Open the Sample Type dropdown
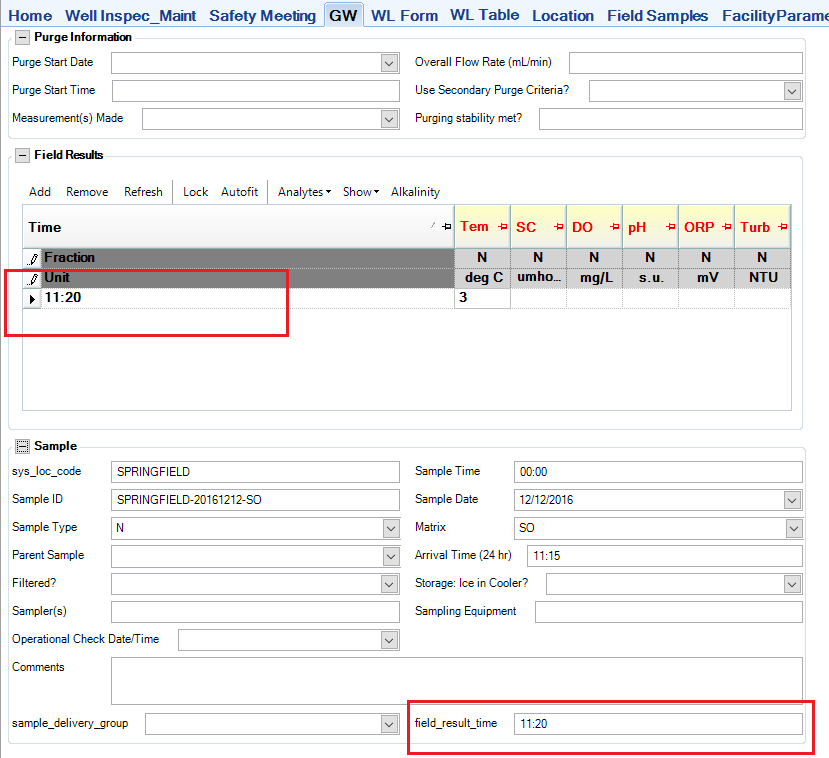829x758 pixels. point(389,528)
